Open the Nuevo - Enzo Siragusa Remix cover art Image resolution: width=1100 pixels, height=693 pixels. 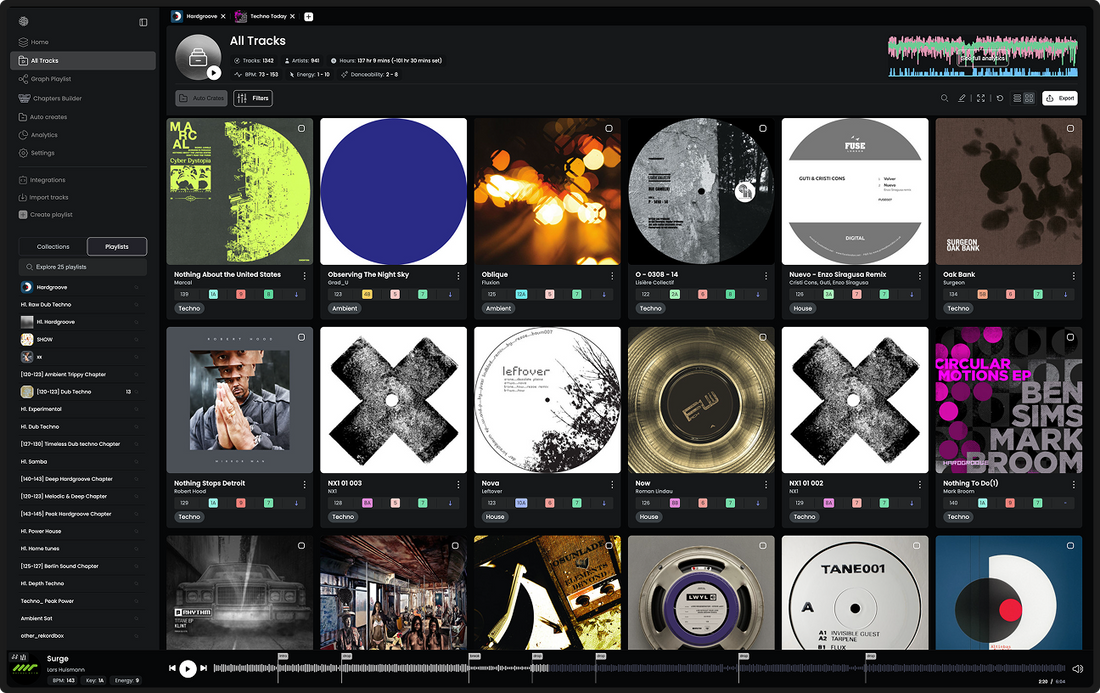(854, 191)
